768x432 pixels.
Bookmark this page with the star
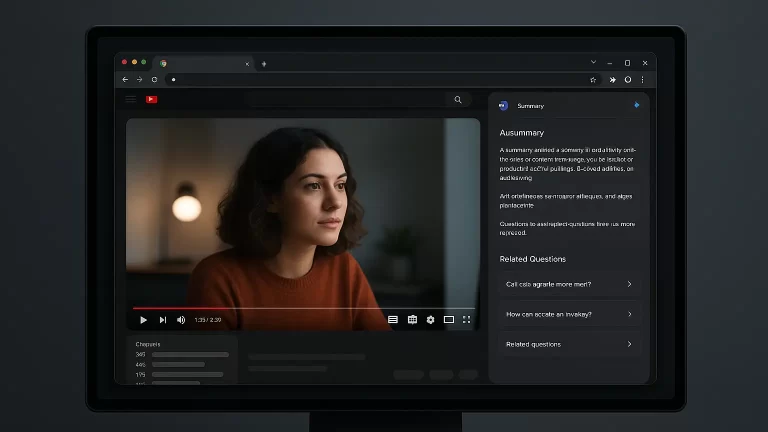pyautogui.click(x=593, y=79)
